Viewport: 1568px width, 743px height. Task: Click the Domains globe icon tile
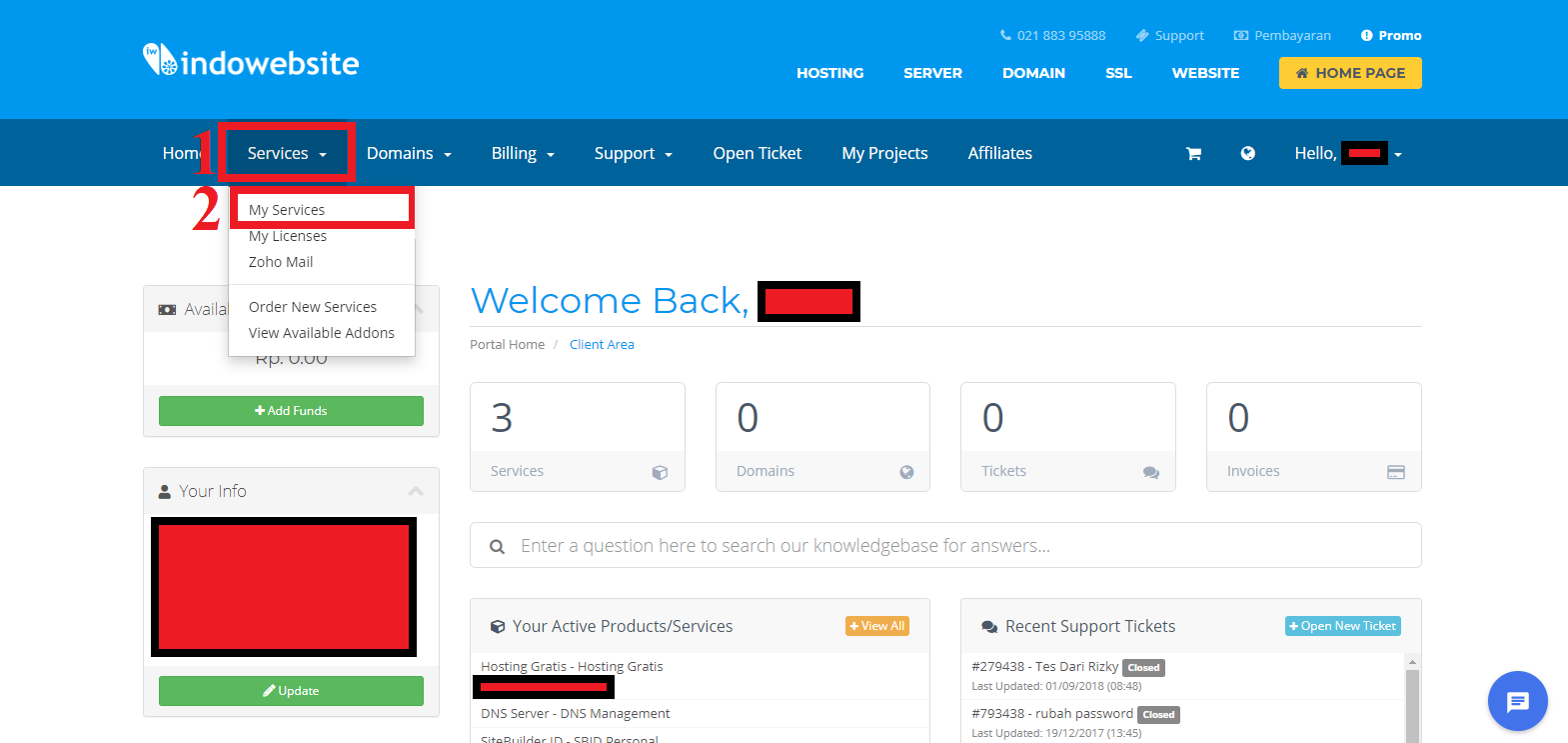pos(906,472)
